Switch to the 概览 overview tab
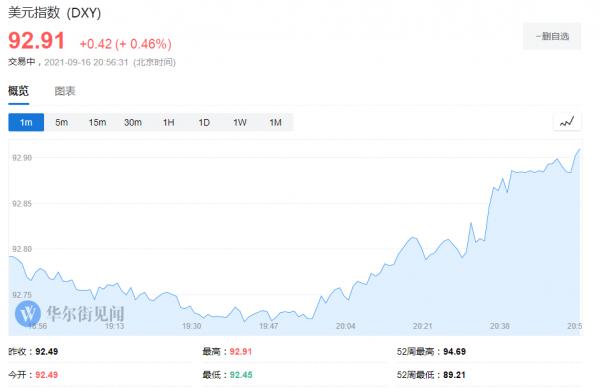The height and width of the screenshot is (389, 600). click(x=18, y=91)
